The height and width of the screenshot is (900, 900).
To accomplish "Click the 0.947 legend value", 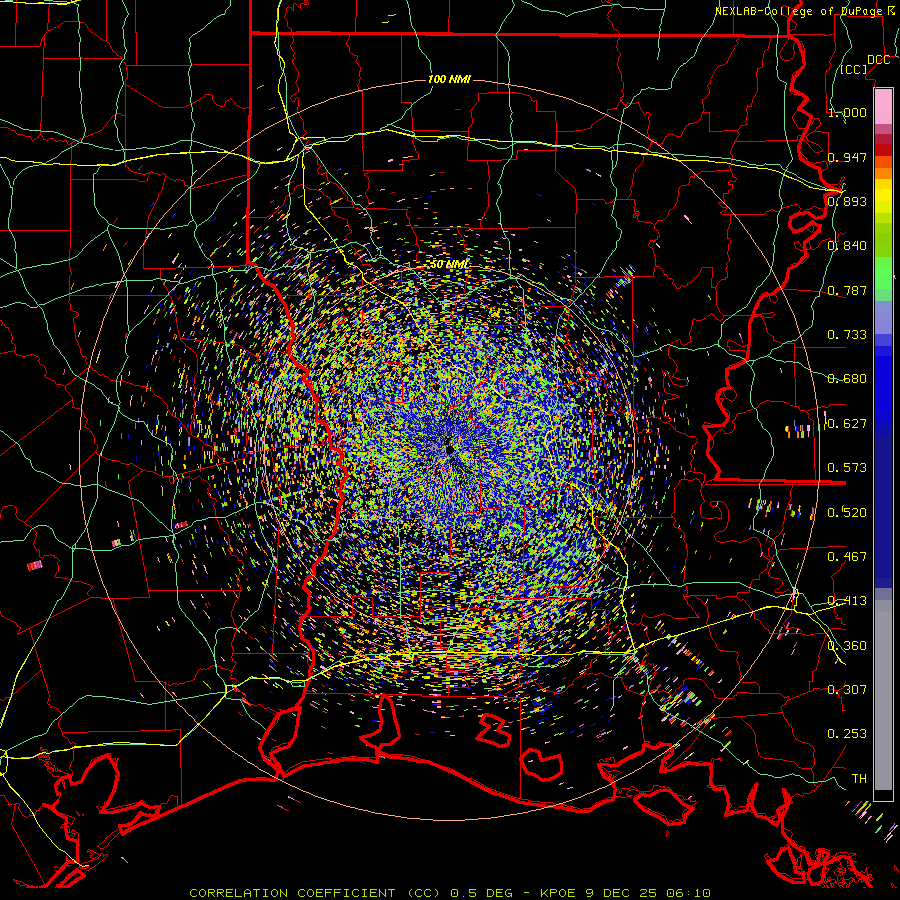I will point(847,157).
